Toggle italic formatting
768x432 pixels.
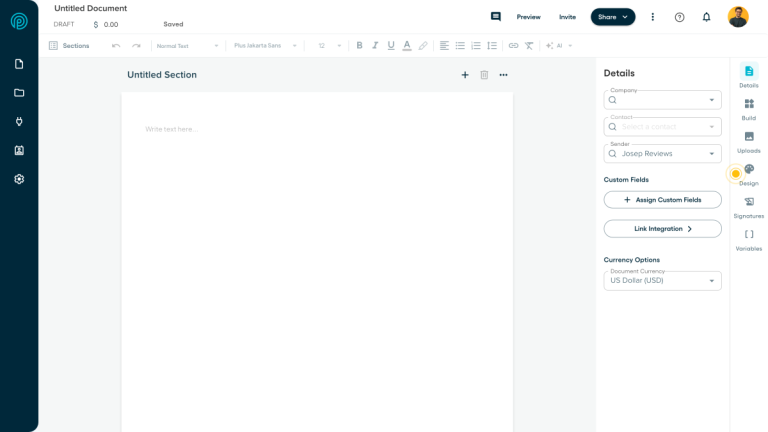(x=375, y=46)
